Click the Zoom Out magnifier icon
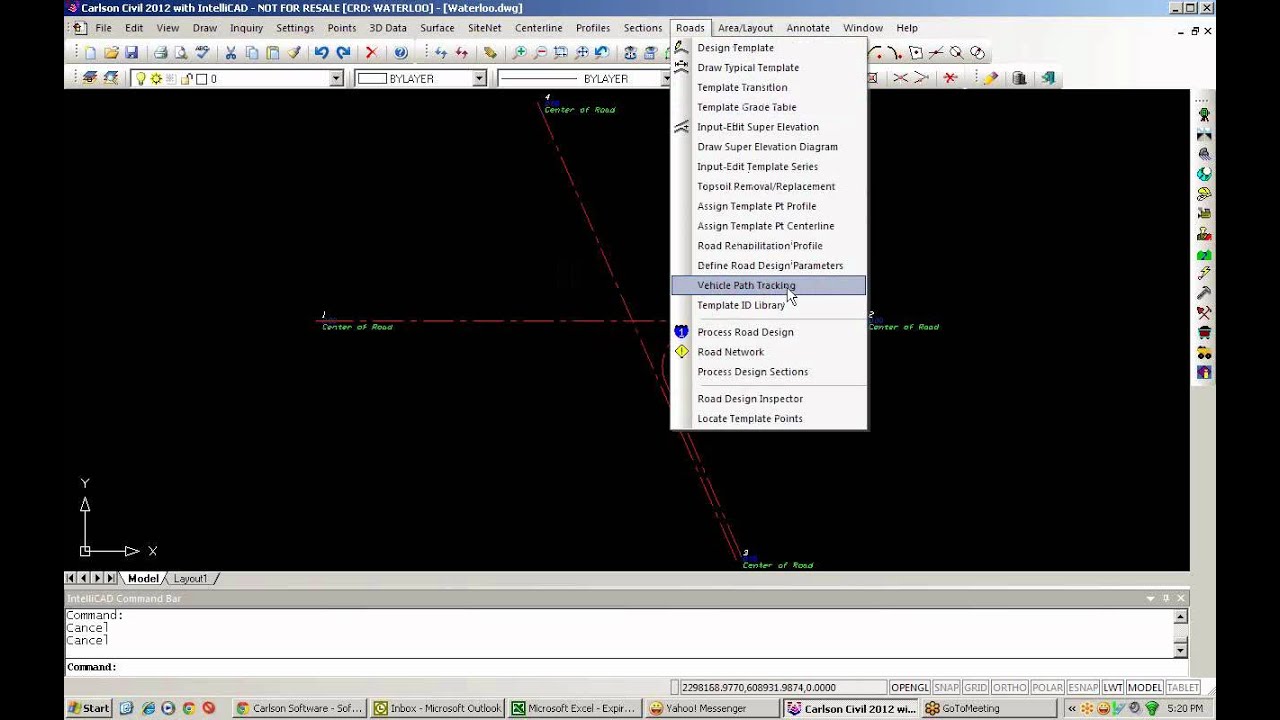This screenshot has width=1280, height=720. pyautogui.click(x=540, y=53)
